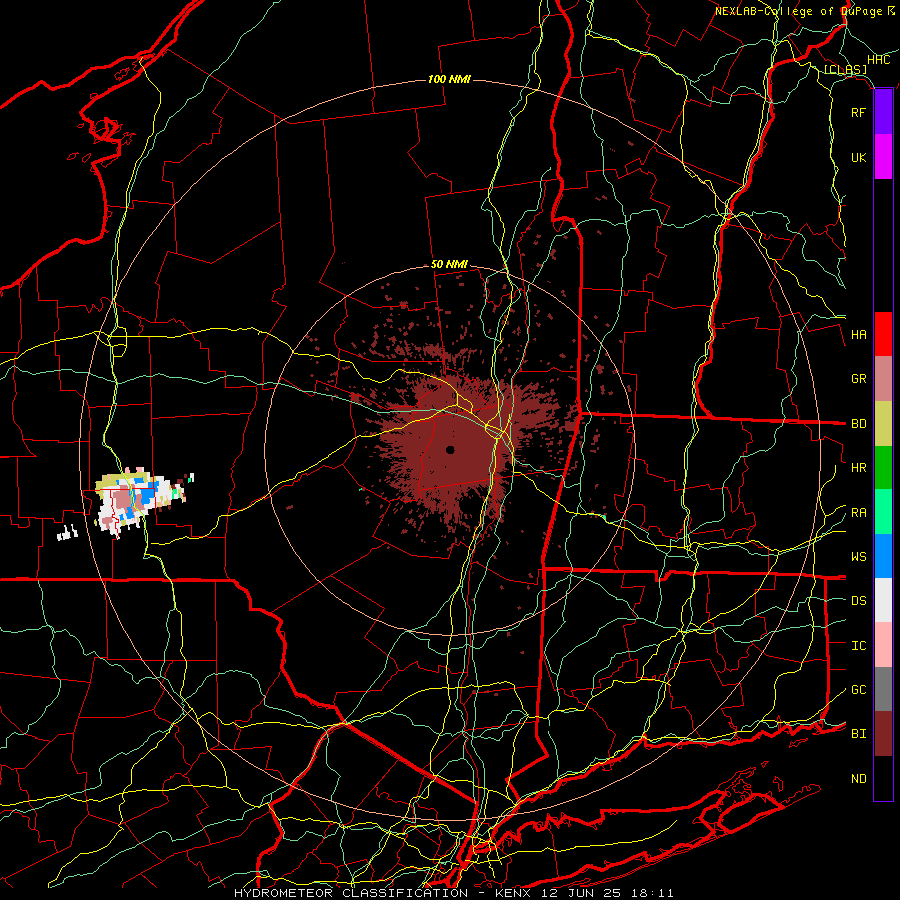The height and width of the screenshot is (900, 900).
Task: Click the 50 NMI range ring label
Action: (449, 264)
